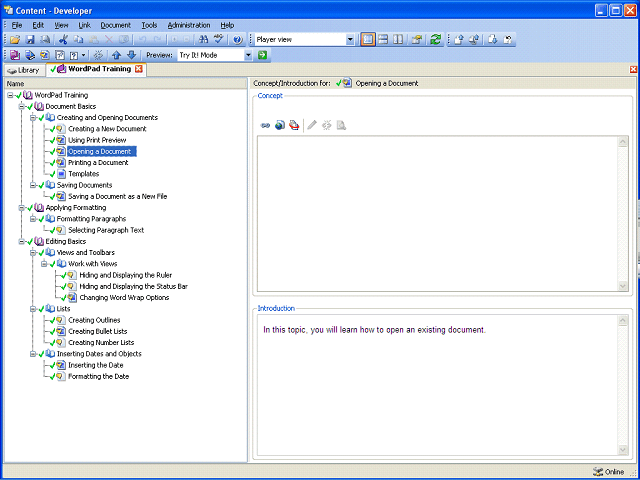Click the check out document icon
The width and height of the screenshot is (640, 480).
point(493,40)
